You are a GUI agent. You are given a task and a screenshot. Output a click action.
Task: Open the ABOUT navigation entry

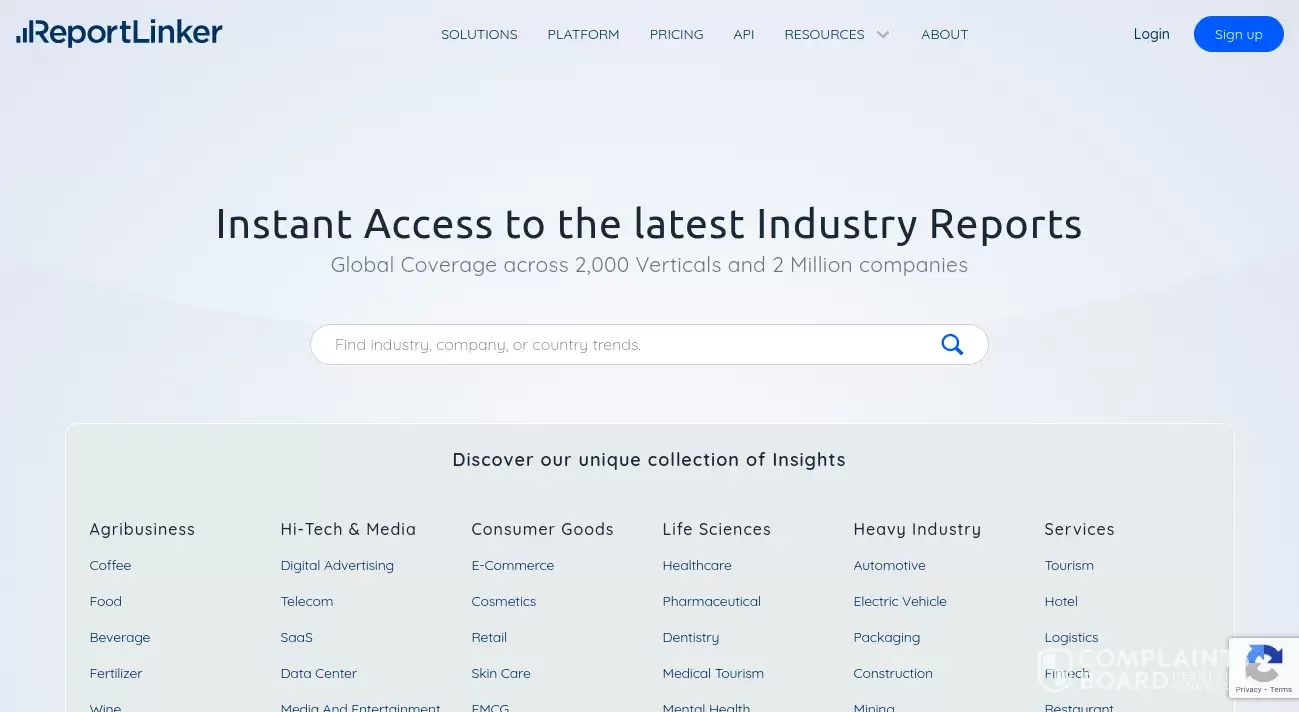(x=944, y=34)
